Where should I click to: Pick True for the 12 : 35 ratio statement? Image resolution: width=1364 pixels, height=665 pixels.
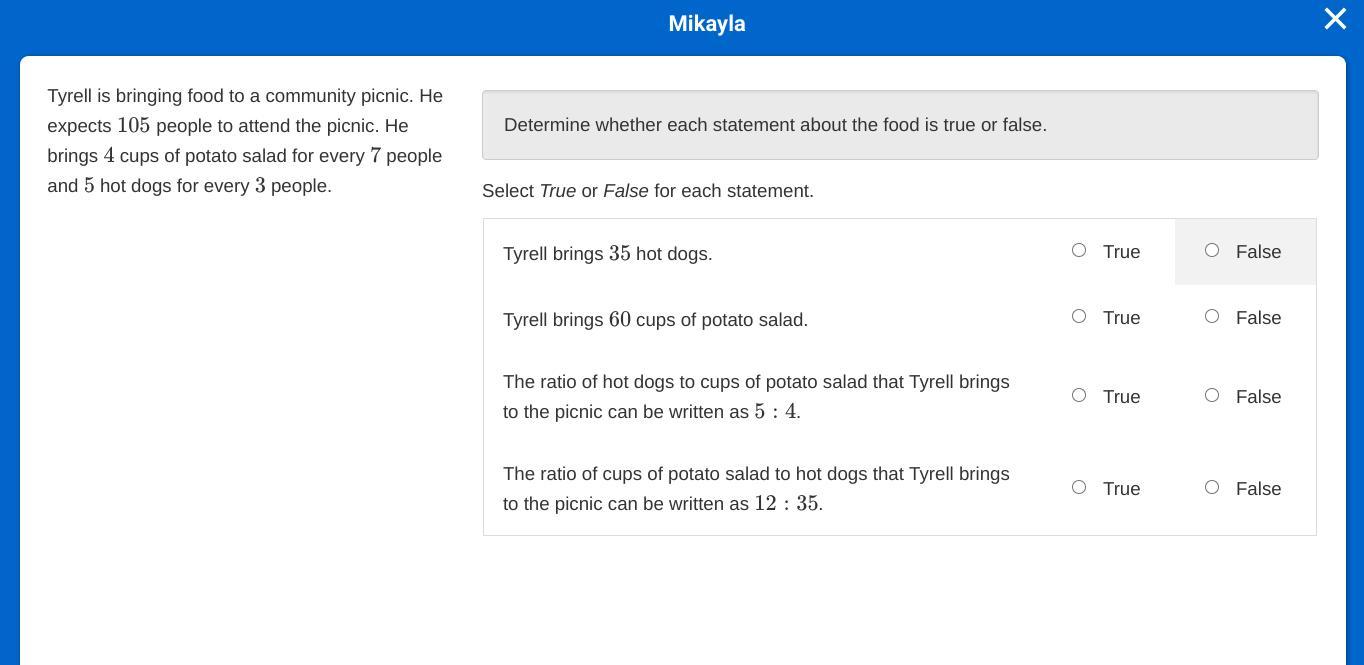[1079, 487]
